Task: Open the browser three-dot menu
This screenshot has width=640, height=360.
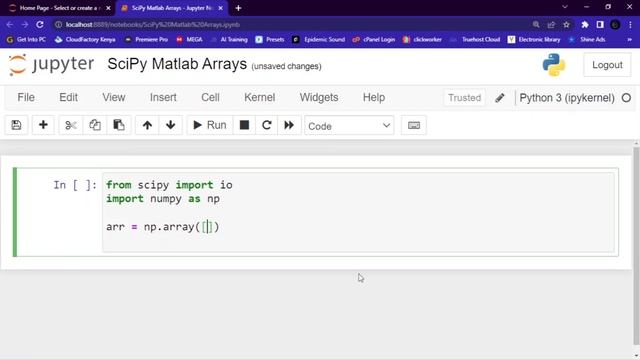Action: coord(630,24)
